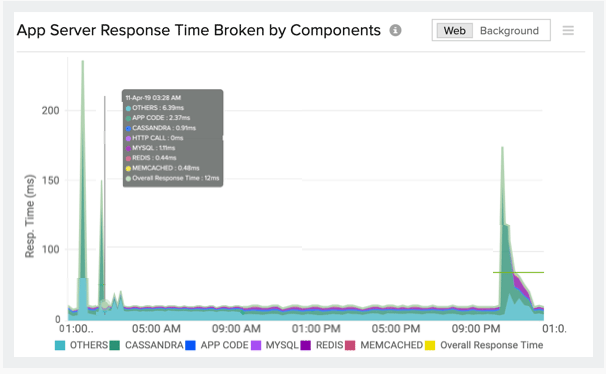606x374 pixels.
Task: Click the MEMCACHED legend swatch
Action: (x=350, y=345)
